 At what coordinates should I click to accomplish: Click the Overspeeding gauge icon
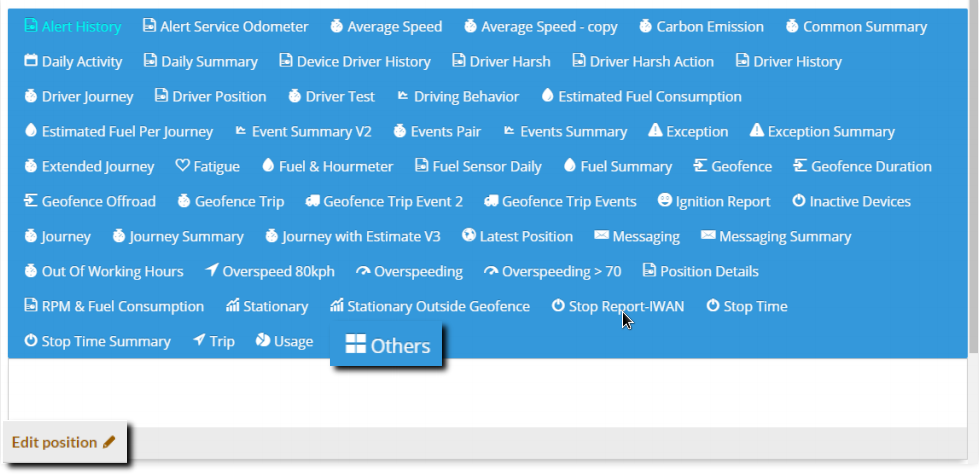point(363,272)
